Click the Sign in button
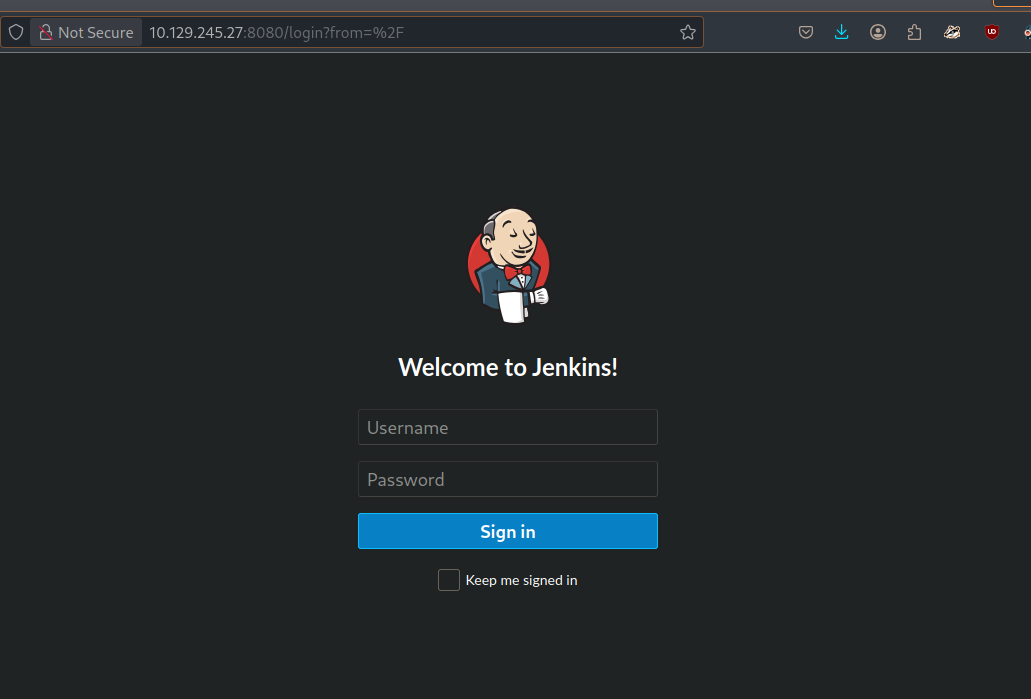Viewport: 1031px width, 699px height. tap(508, 531)
